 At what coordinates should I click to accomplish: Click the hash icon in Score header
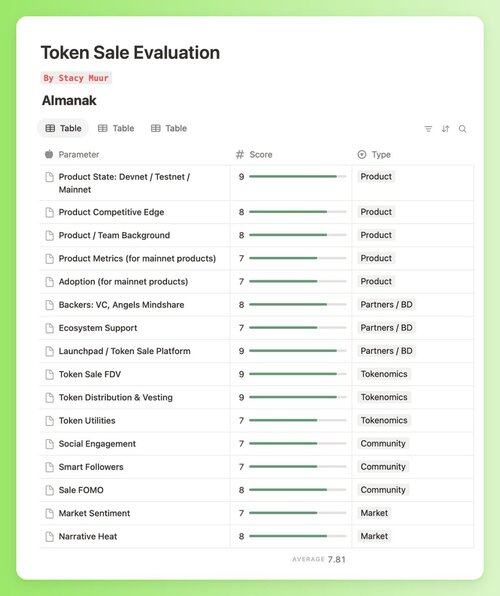[240, 154]
